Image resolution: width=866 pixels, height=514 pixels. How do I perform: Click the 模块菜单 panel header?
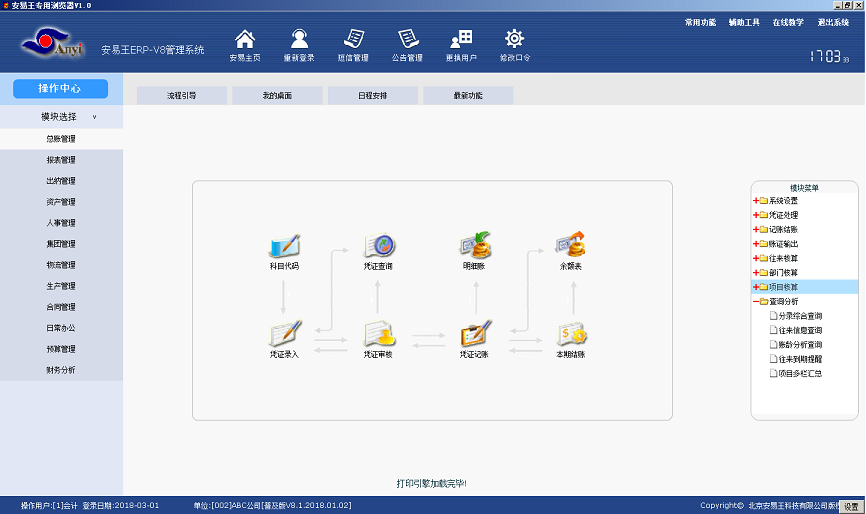click(804, 188)
